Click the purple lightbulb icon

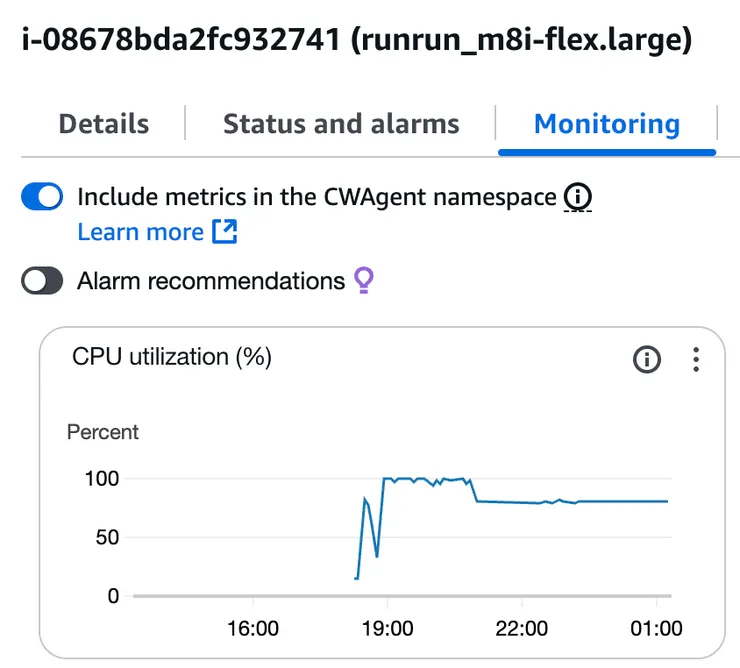(364, 281)
